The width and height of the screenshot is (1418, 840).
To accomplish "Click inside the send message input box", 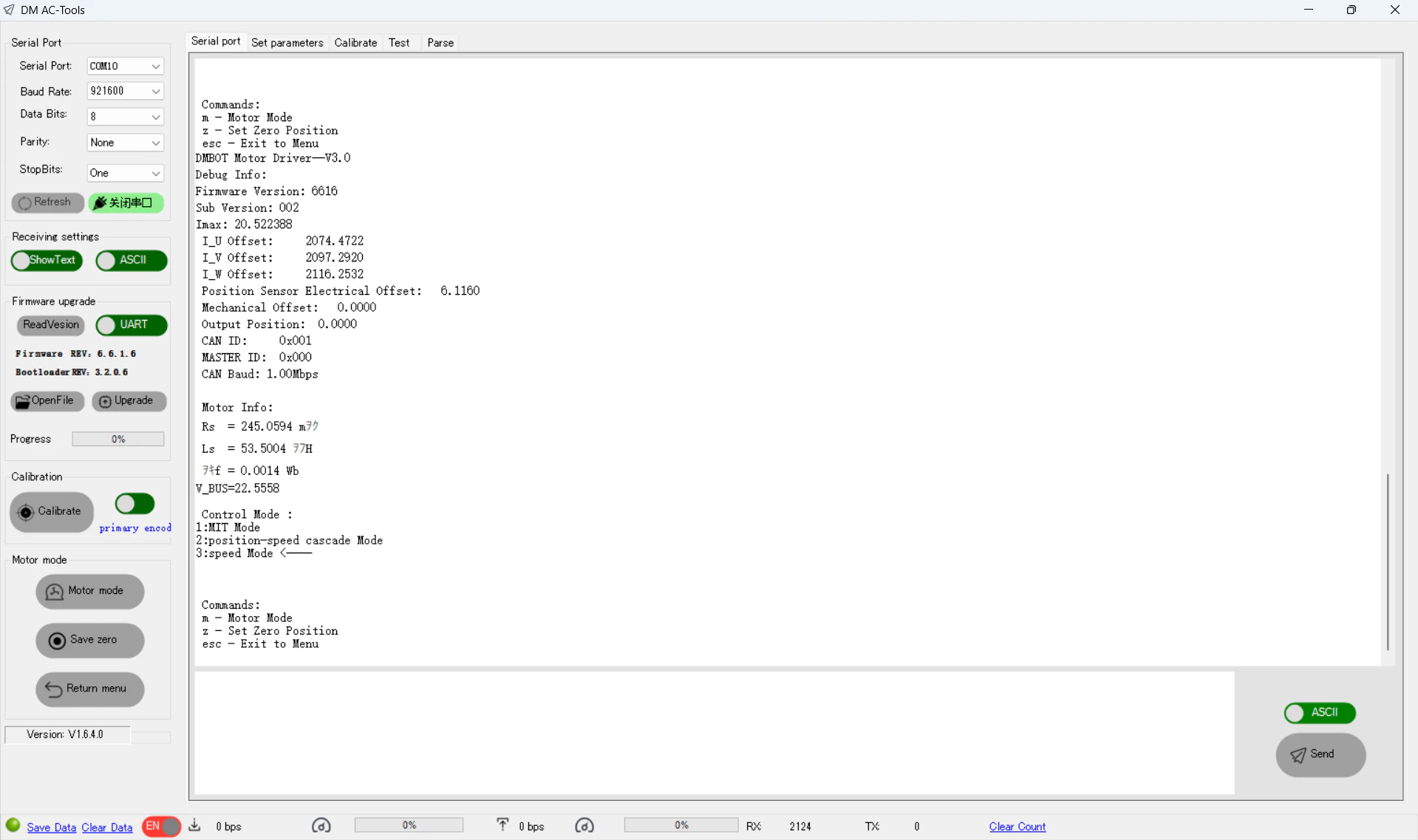I will pyautogui.click(x=714, y=733).
